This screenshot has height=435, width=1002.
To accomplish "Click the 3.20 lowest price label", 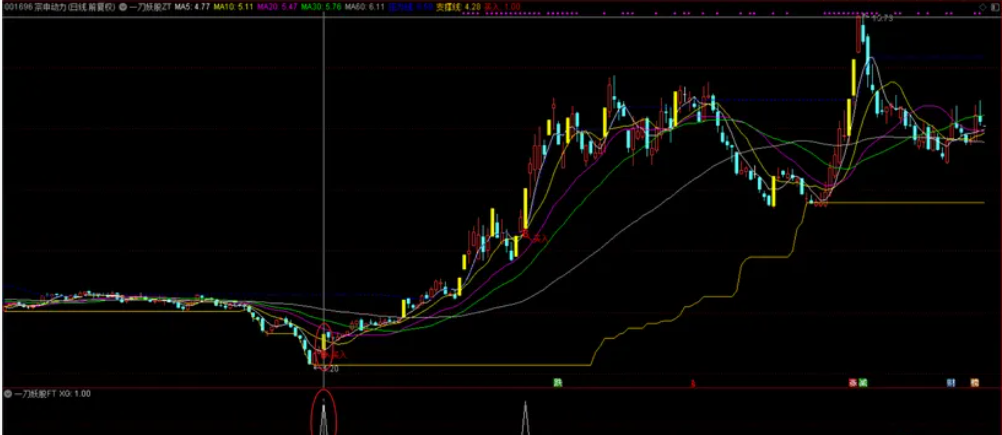I will (x=332, y=368).
